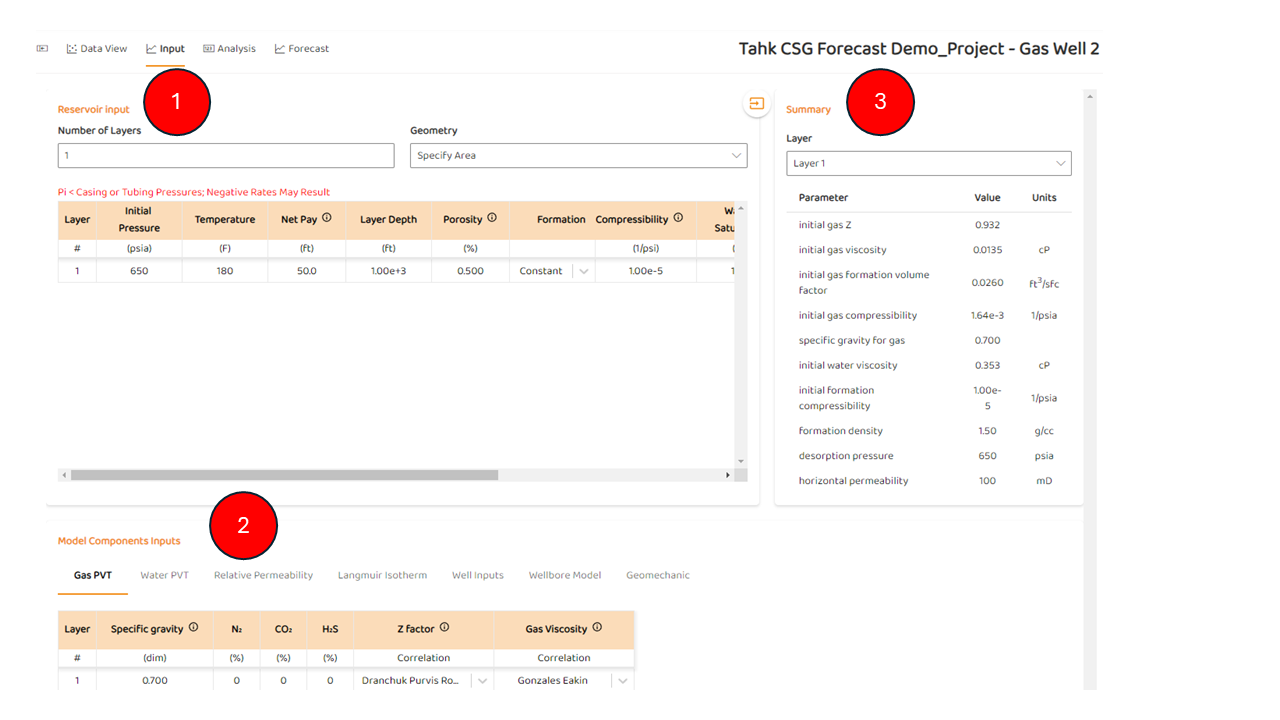1280x720 pixels.
Task: Open the Geometry dropdown
Action: (x=578, y=156)
